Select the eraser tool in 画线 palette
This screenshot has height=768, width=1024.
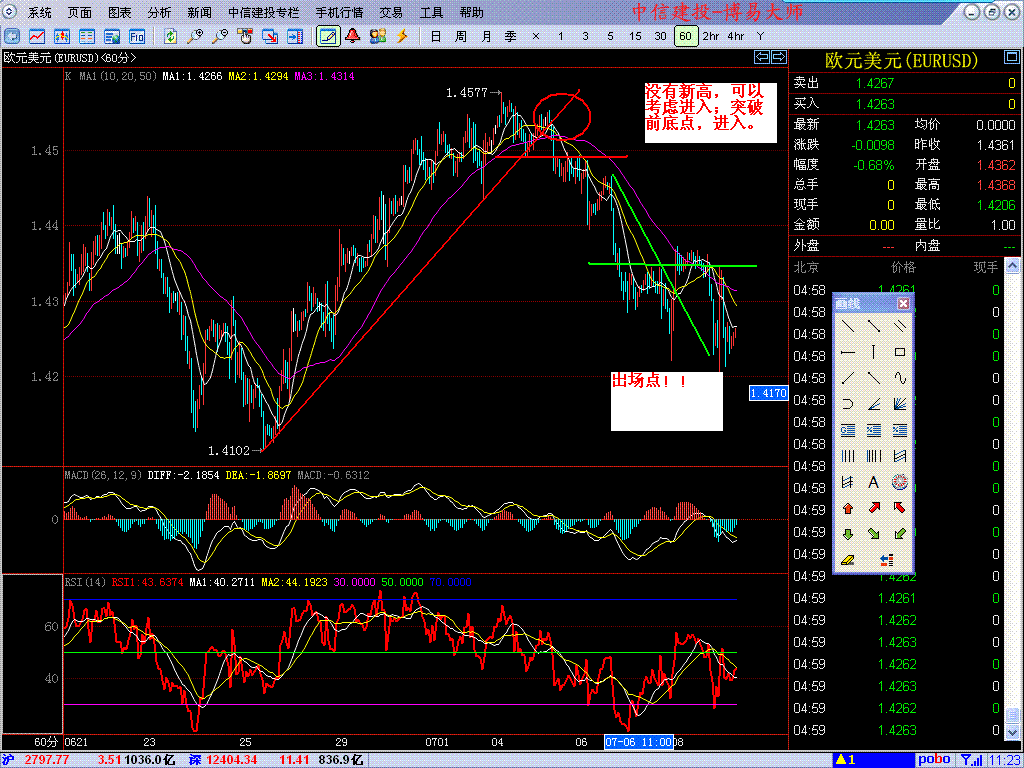tap(848, 560)
